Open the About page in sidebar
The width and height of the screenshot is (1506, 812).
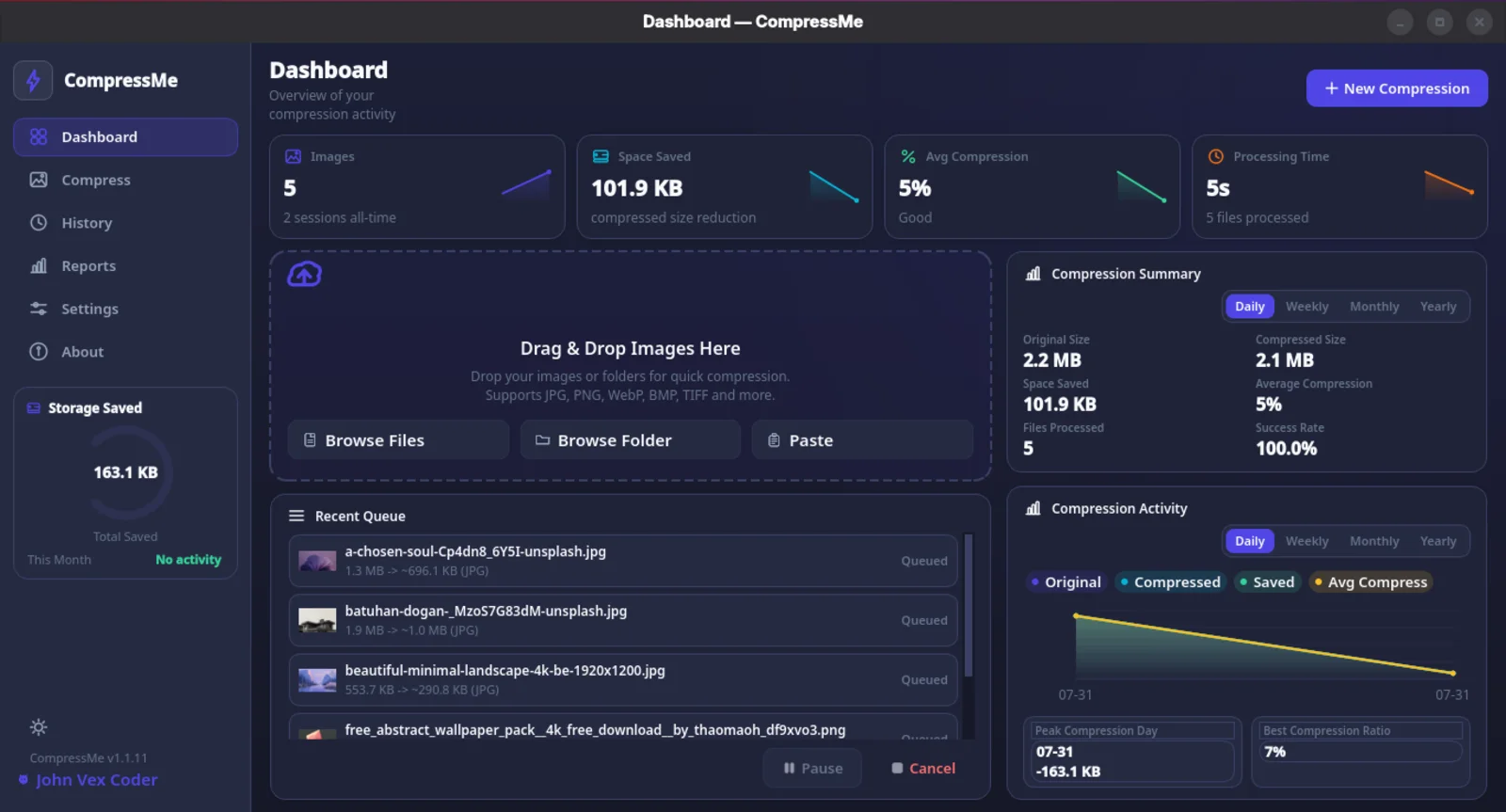pos(125,352)
